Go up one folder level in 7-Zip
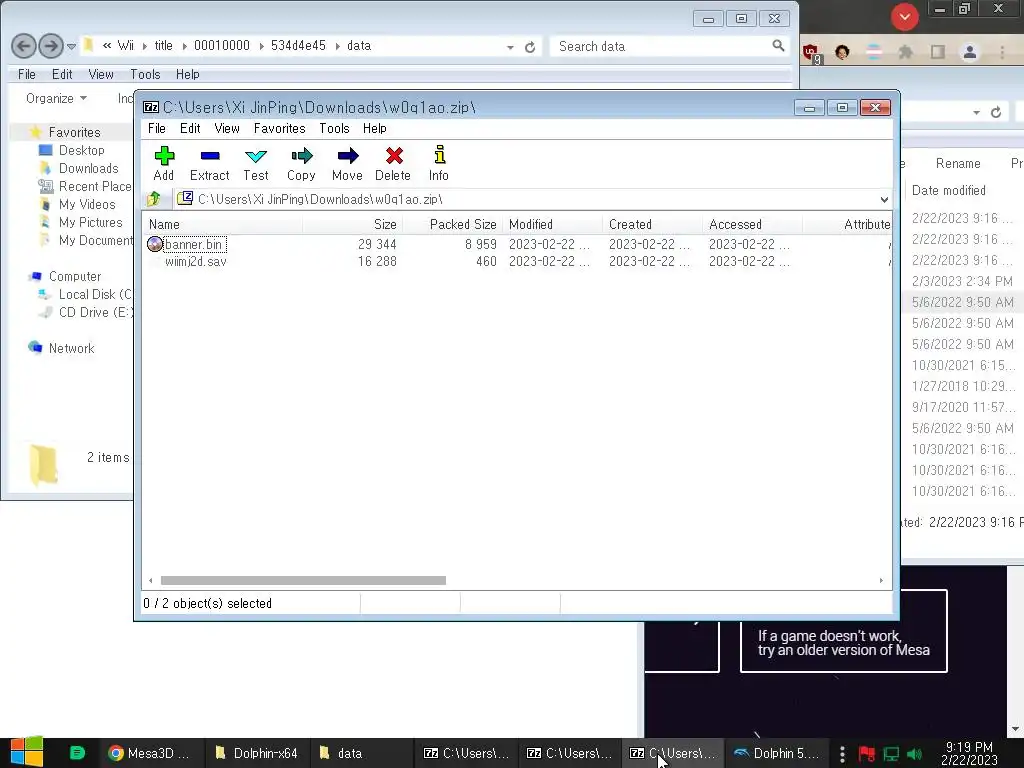1024x768 pixels. pyautogui.click(x=155, y=199)
